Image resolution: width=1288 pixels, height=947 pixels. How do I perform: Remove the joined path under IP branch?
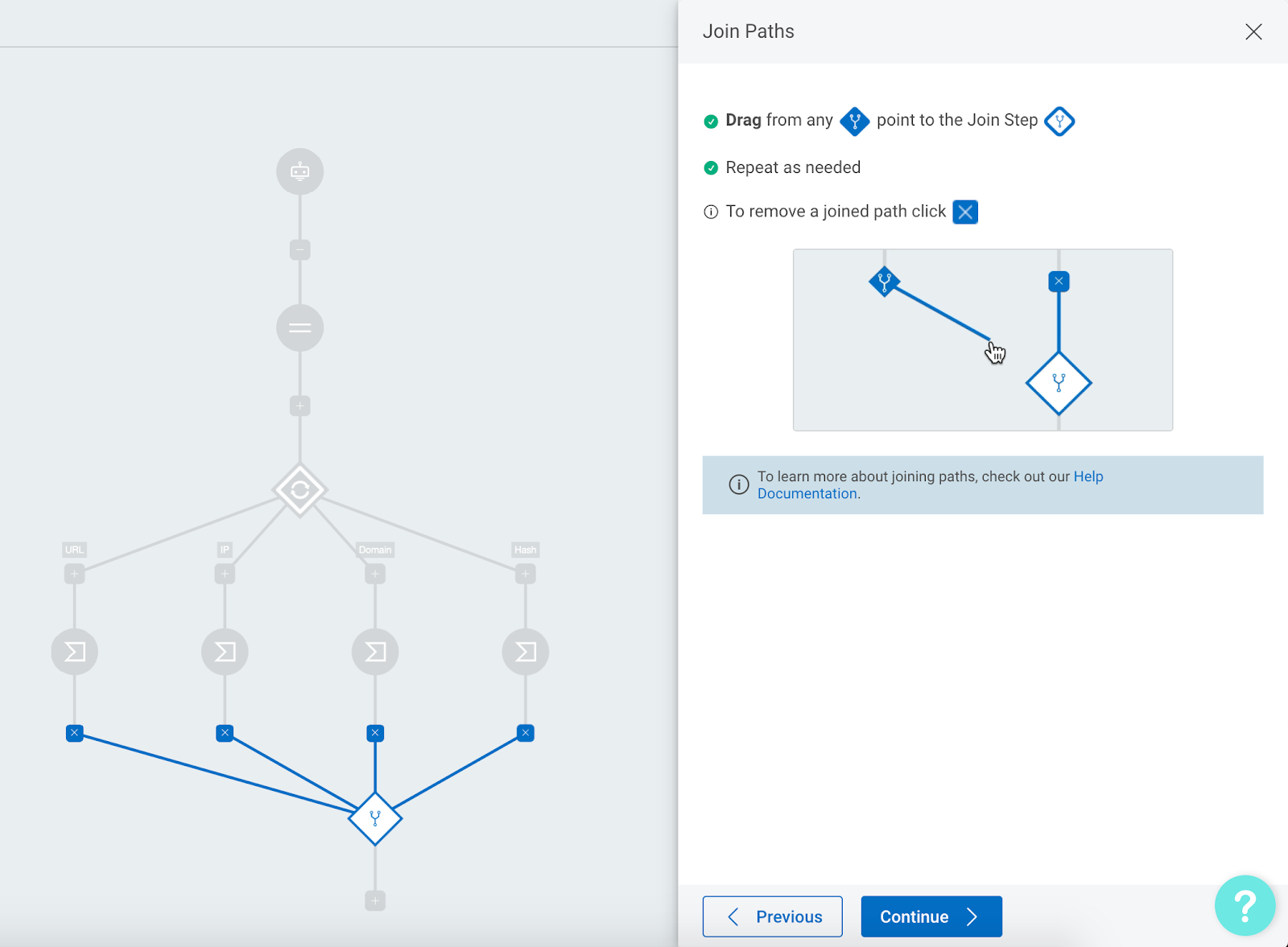(x=225, y=733)
